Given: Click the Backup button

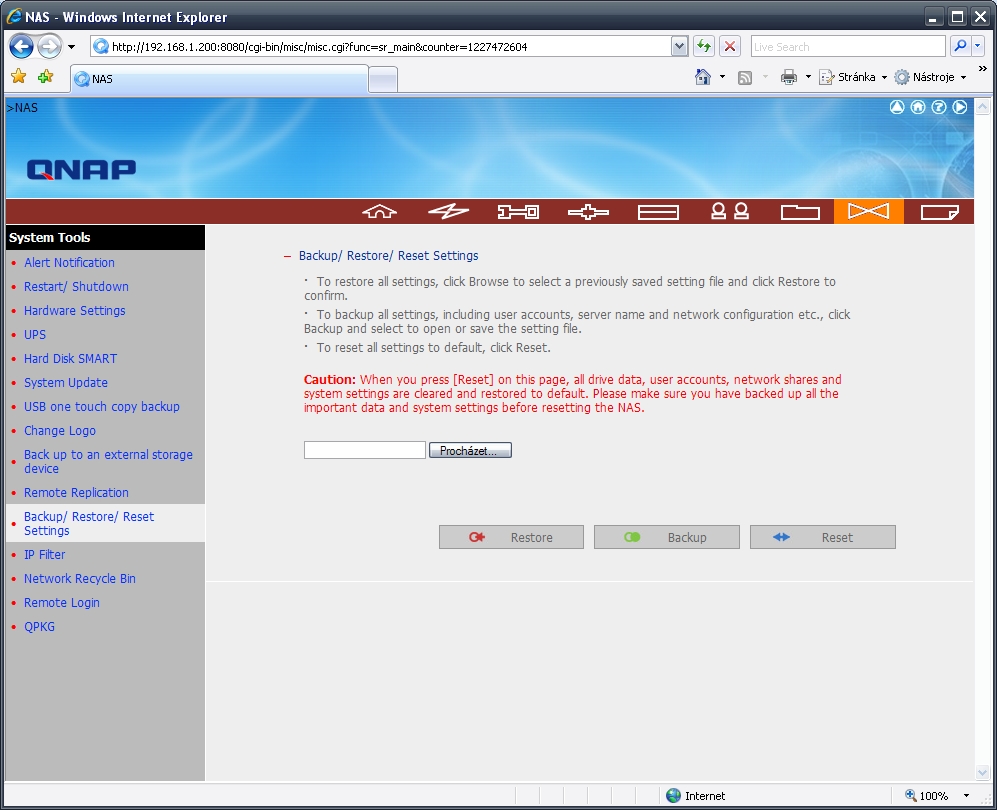Looking at the screenshot, I should pos(667,537).
